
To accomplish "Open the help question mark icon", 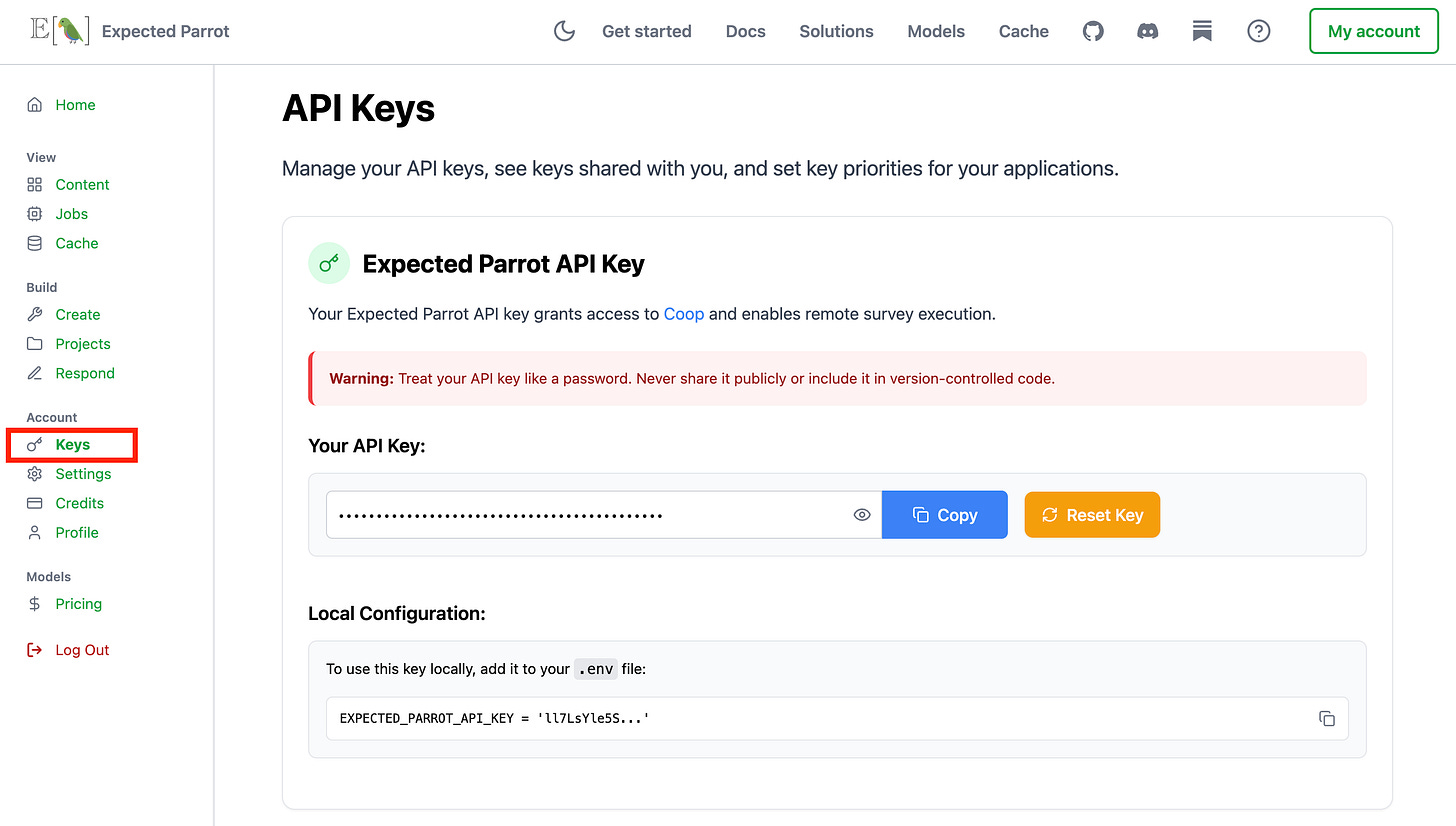I will (1259, 31).
